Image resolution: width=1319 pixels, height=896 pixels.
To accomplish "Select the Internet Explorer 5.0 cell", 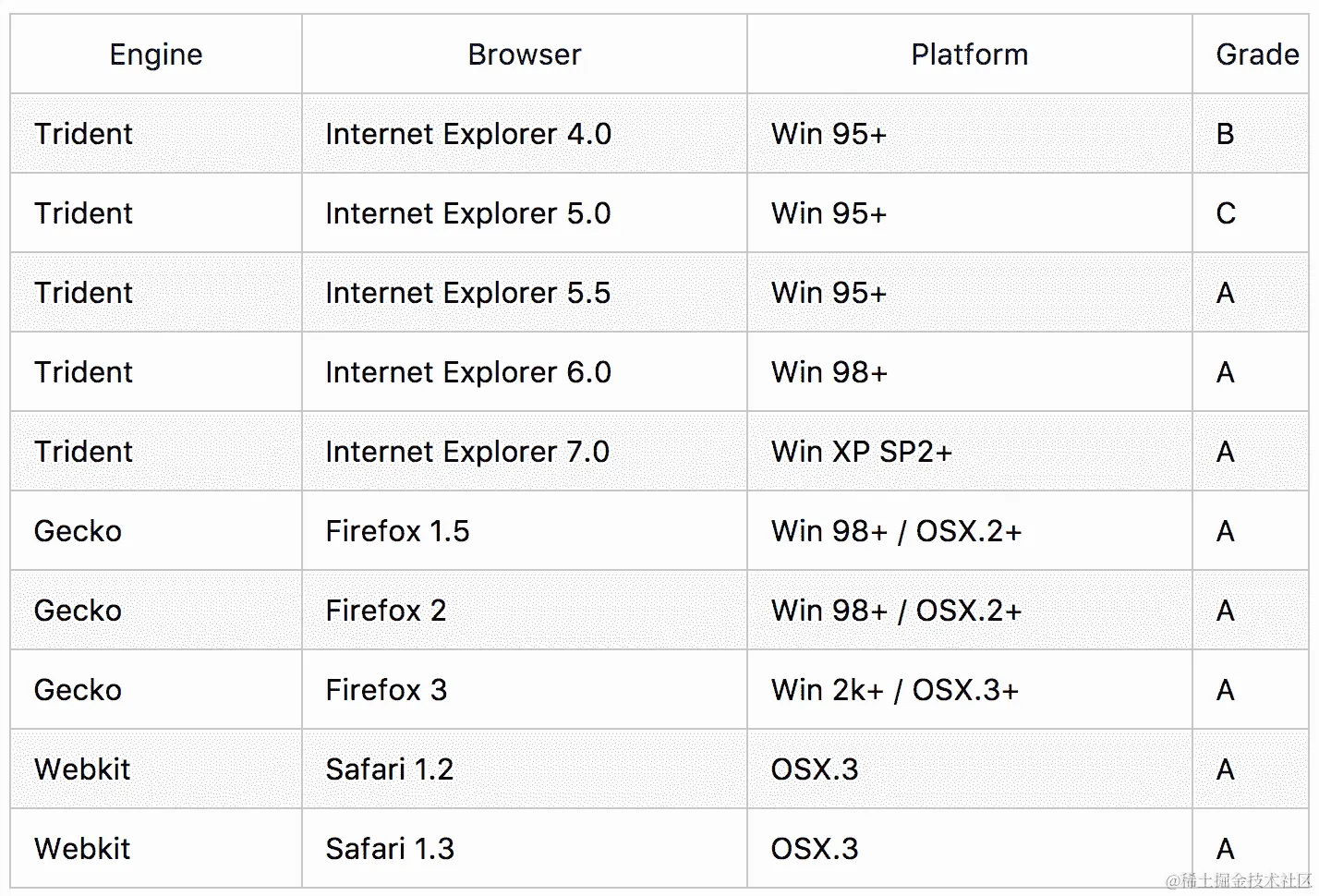I will 468,213.
